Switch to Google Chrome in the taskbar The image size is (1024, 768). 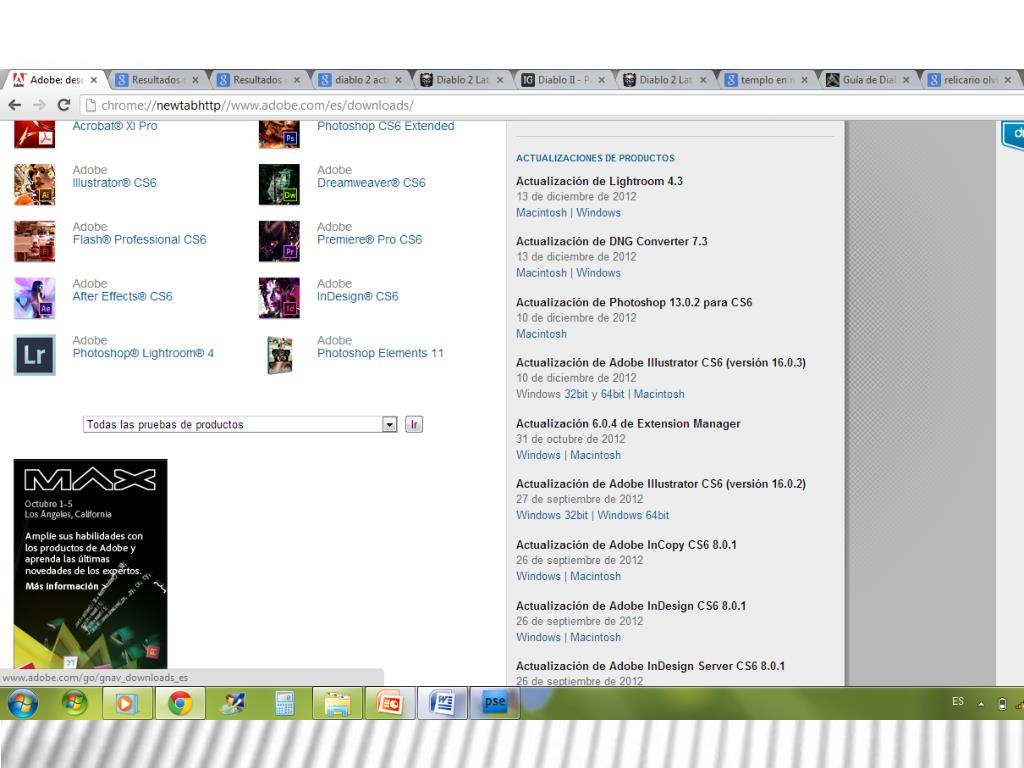coord(180,703)
